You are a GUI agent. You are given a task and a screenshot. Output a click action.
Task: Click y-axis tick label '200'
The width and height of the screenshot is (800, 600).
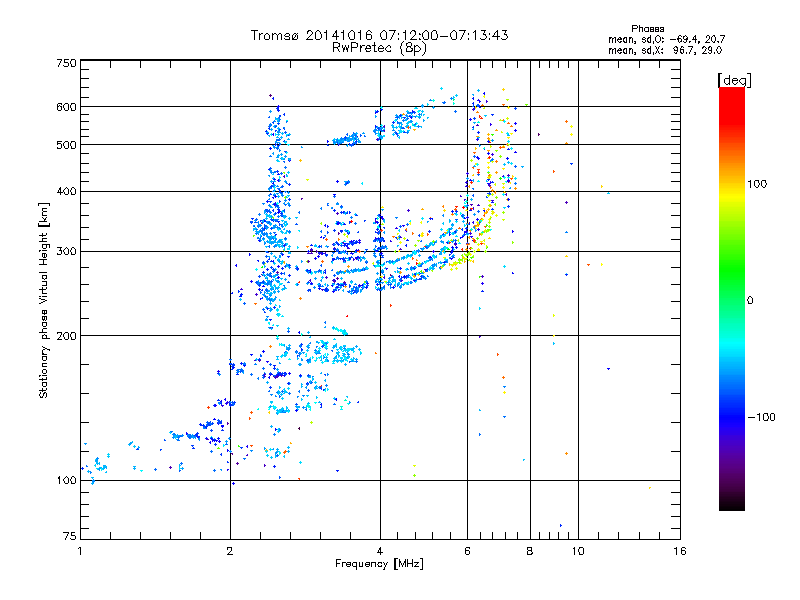click(x=67, y=336)
